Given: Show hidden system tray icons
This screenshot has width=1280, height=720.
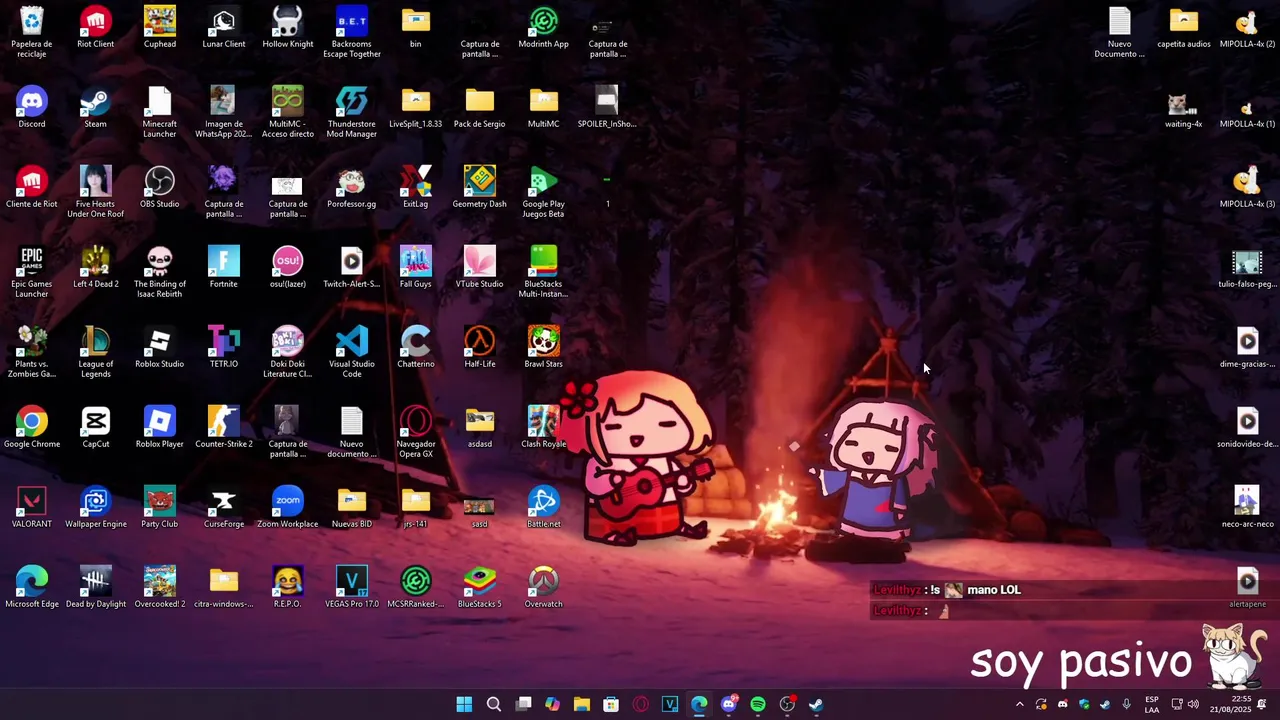Looking at the screenshot, I should (x=1020, y=704).
